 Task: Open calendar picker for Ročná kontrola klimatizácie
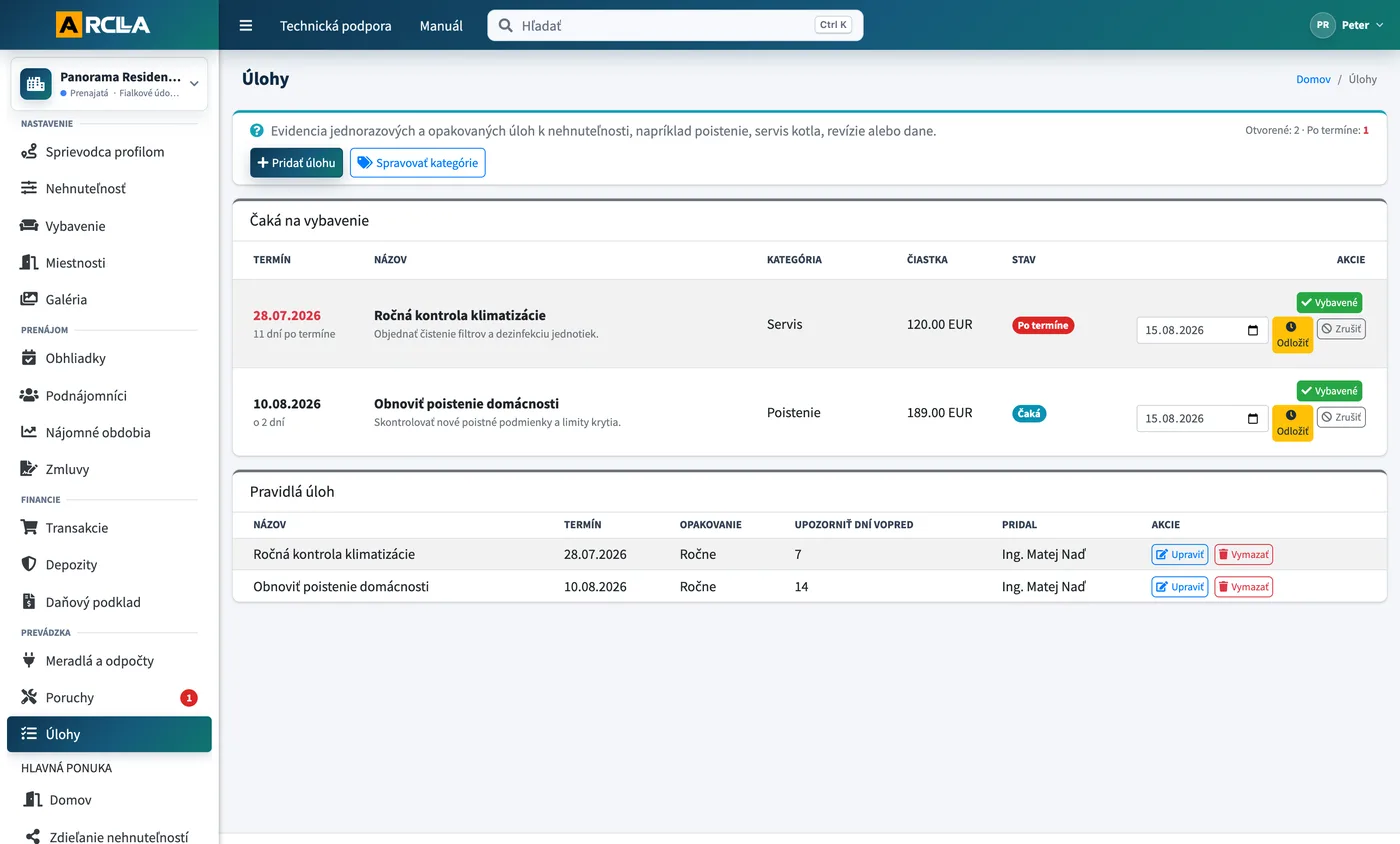1253,330
